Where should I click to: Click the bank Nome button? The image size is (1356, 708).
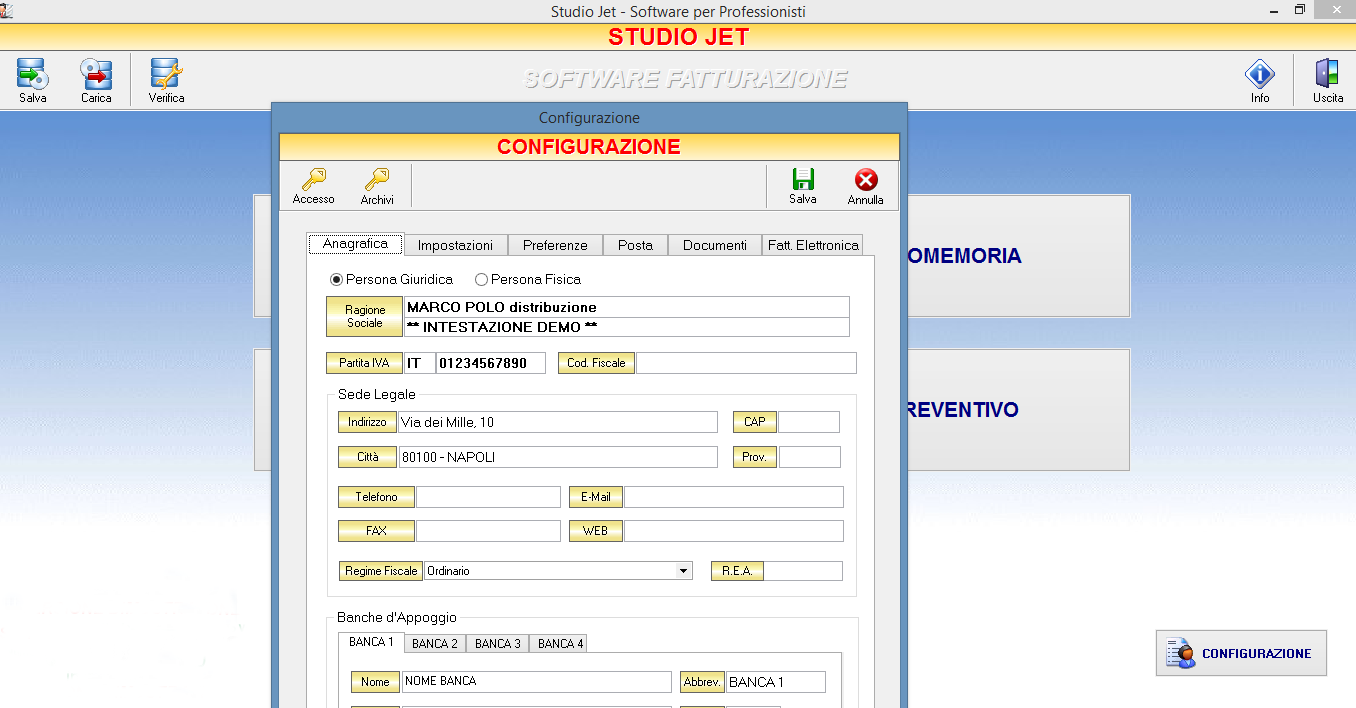coord(375,682)
